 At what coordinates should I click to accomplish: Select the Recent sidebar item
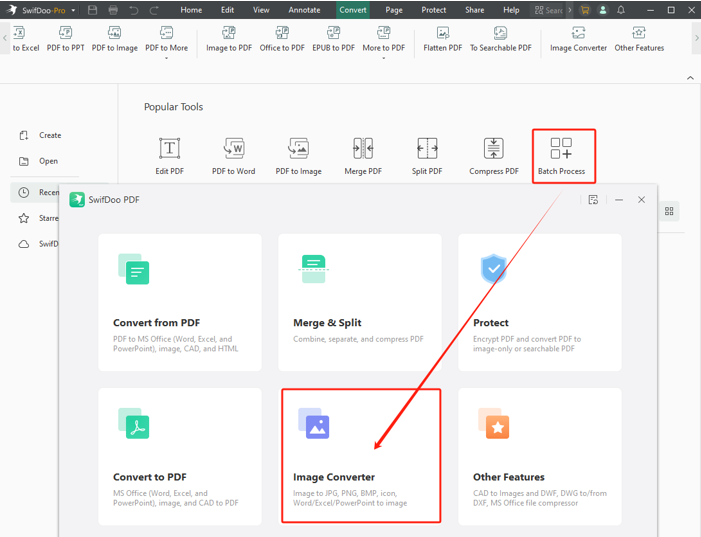(36, 192)
